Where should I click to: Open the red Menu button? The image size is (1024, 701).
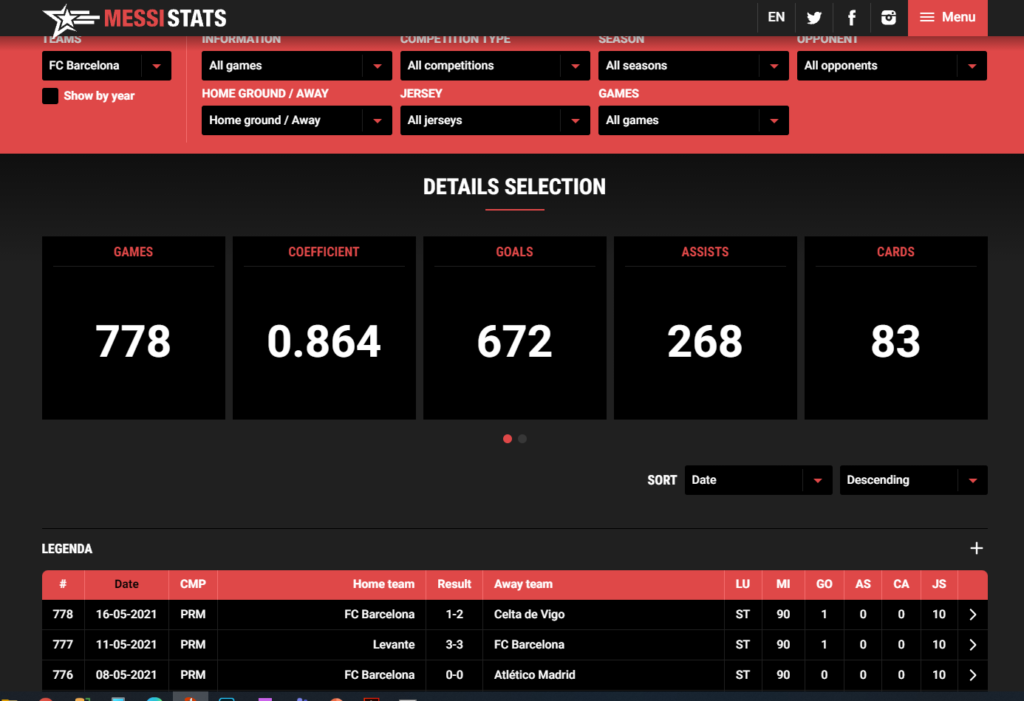coord(947,18)
